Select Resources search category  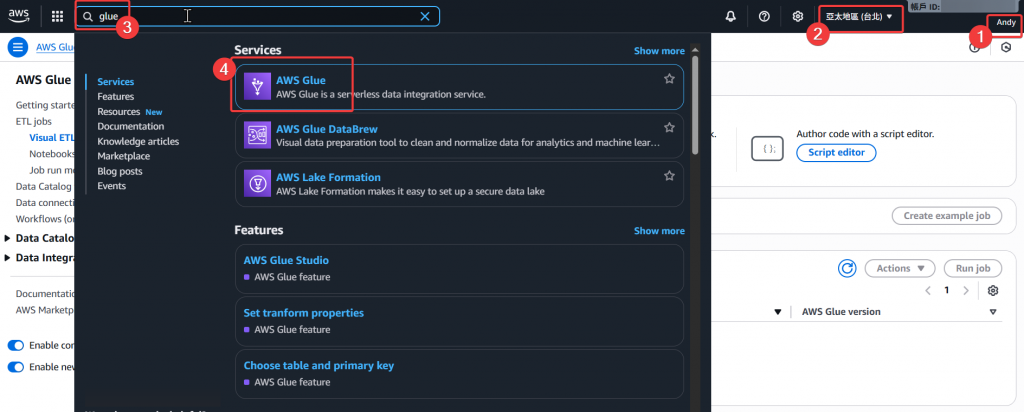119,112
